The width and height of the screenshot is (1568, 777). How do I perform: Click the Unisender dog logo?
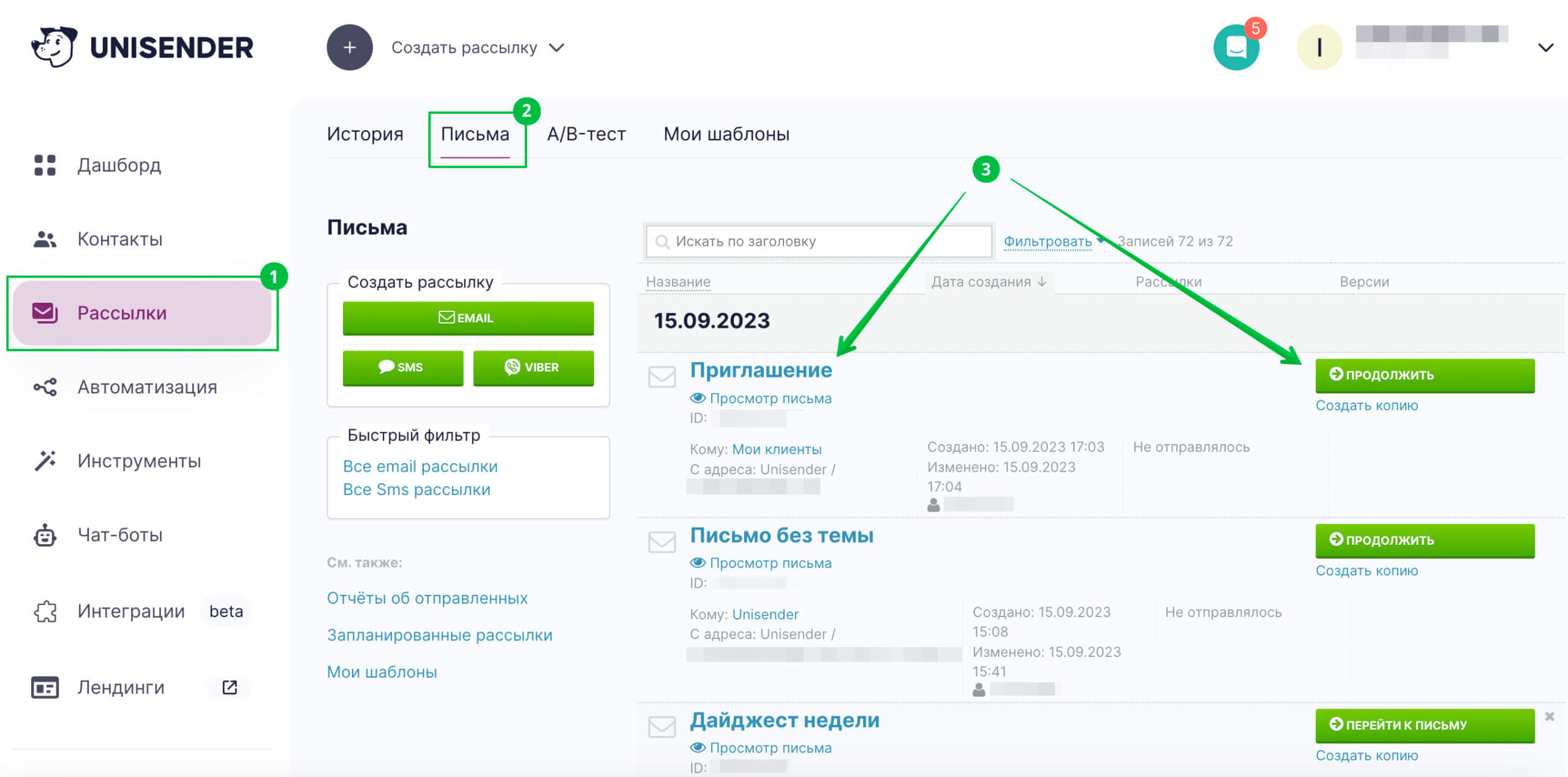coord(54,47)
